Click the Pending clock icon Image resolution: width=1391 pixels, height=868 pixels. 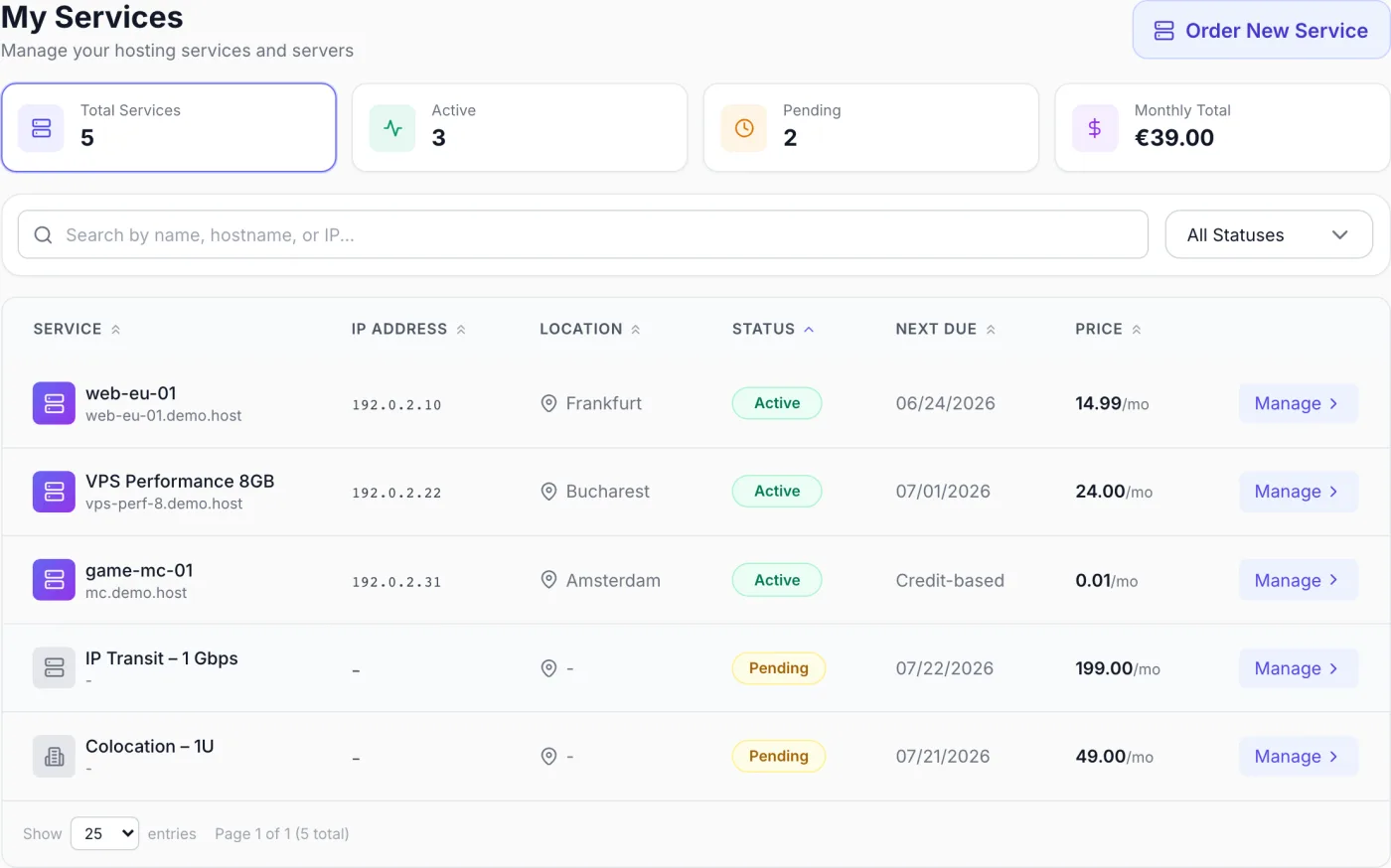point(744,128)
